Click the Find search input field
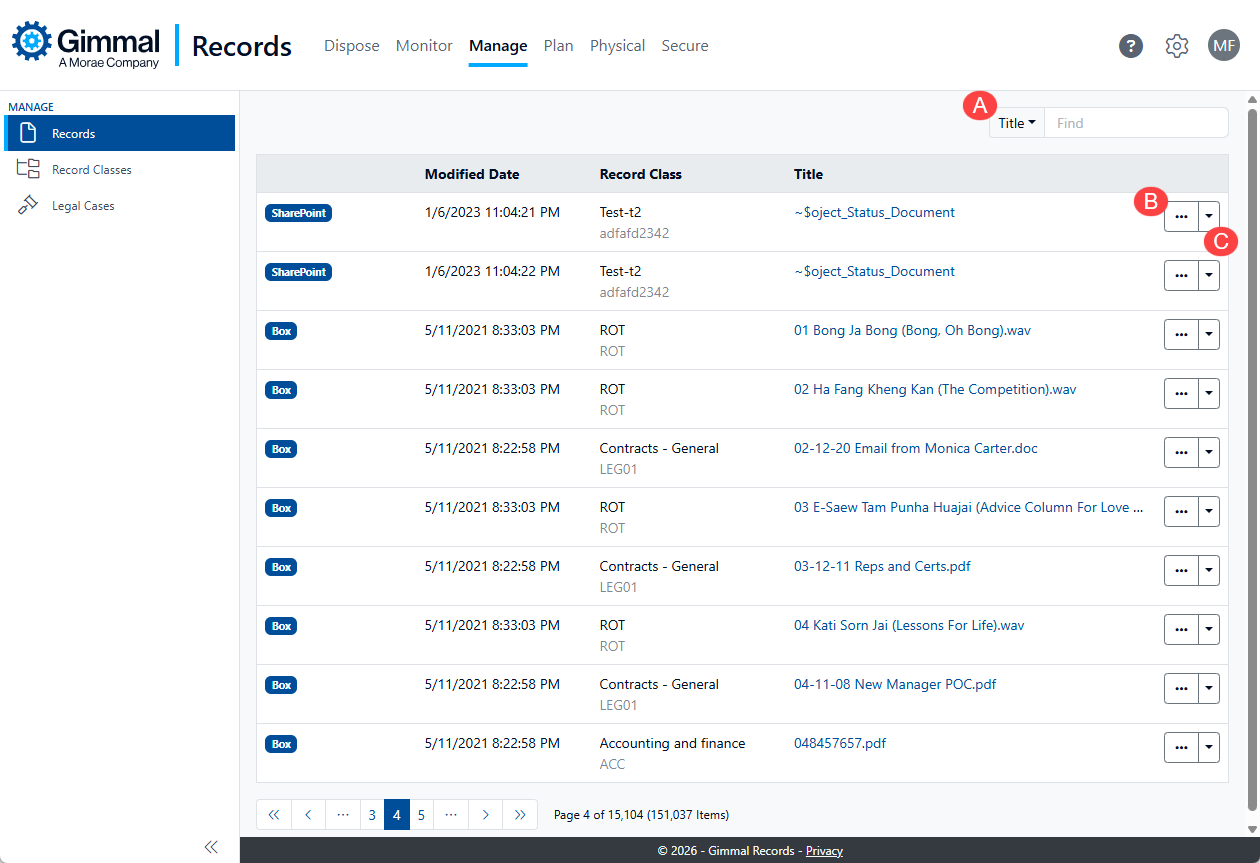This screenshot has height=863, width=1260. [x=1135, y=123]
